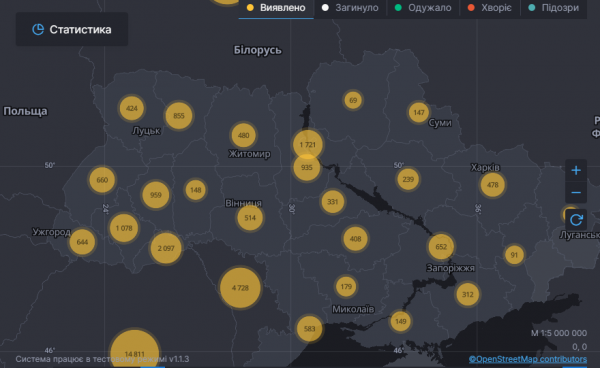Select the 91 cases marker

tap(514, 255)
